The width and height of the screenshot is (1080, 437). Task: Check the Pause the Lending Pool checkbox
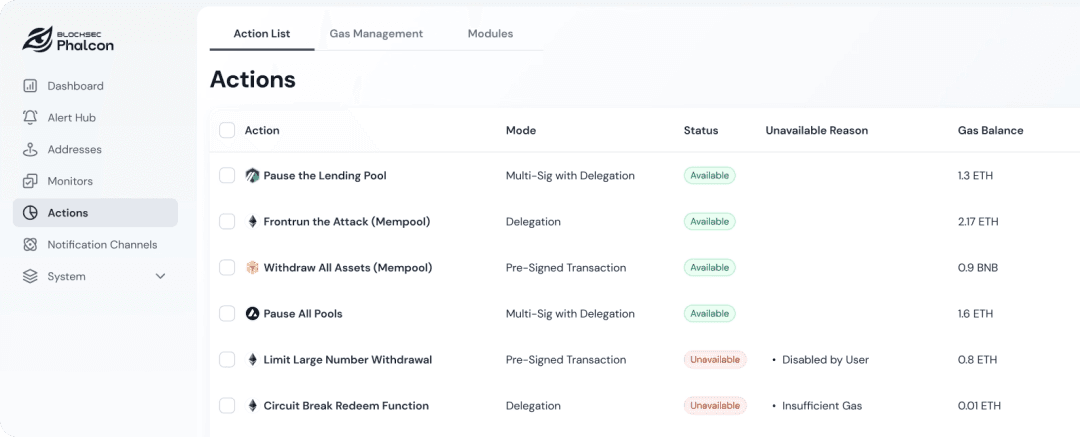(x=227, y=176)
